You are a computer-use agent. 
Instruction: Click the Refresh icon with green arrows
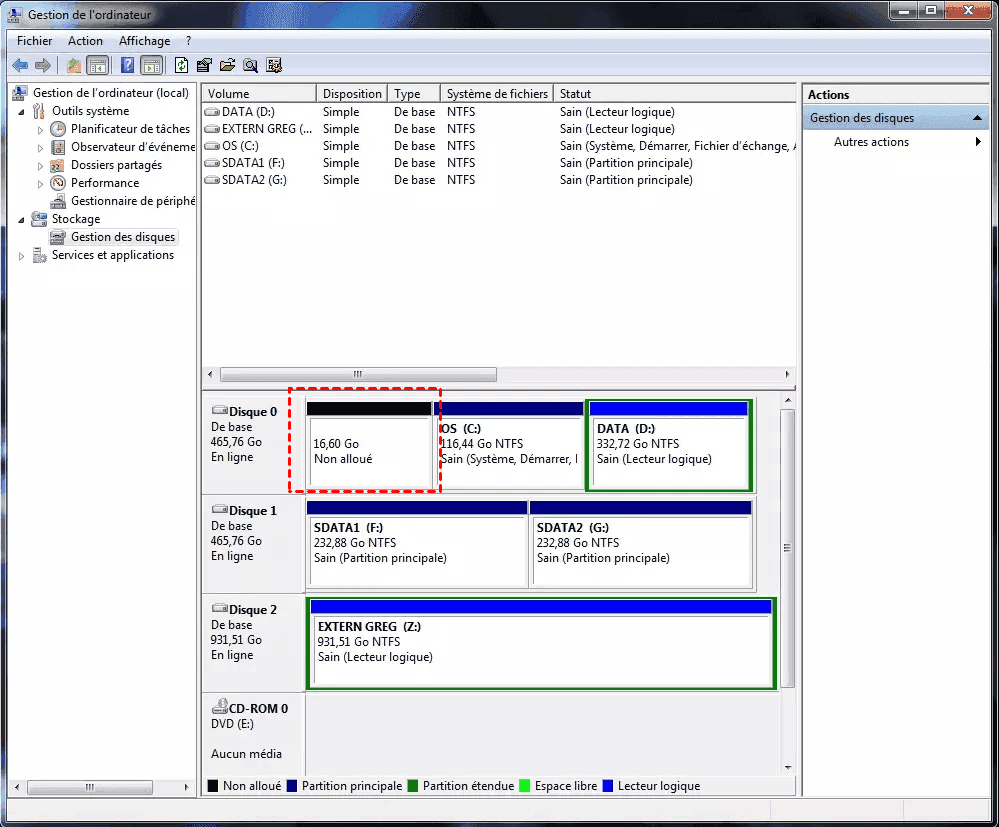tap(181, 66)
